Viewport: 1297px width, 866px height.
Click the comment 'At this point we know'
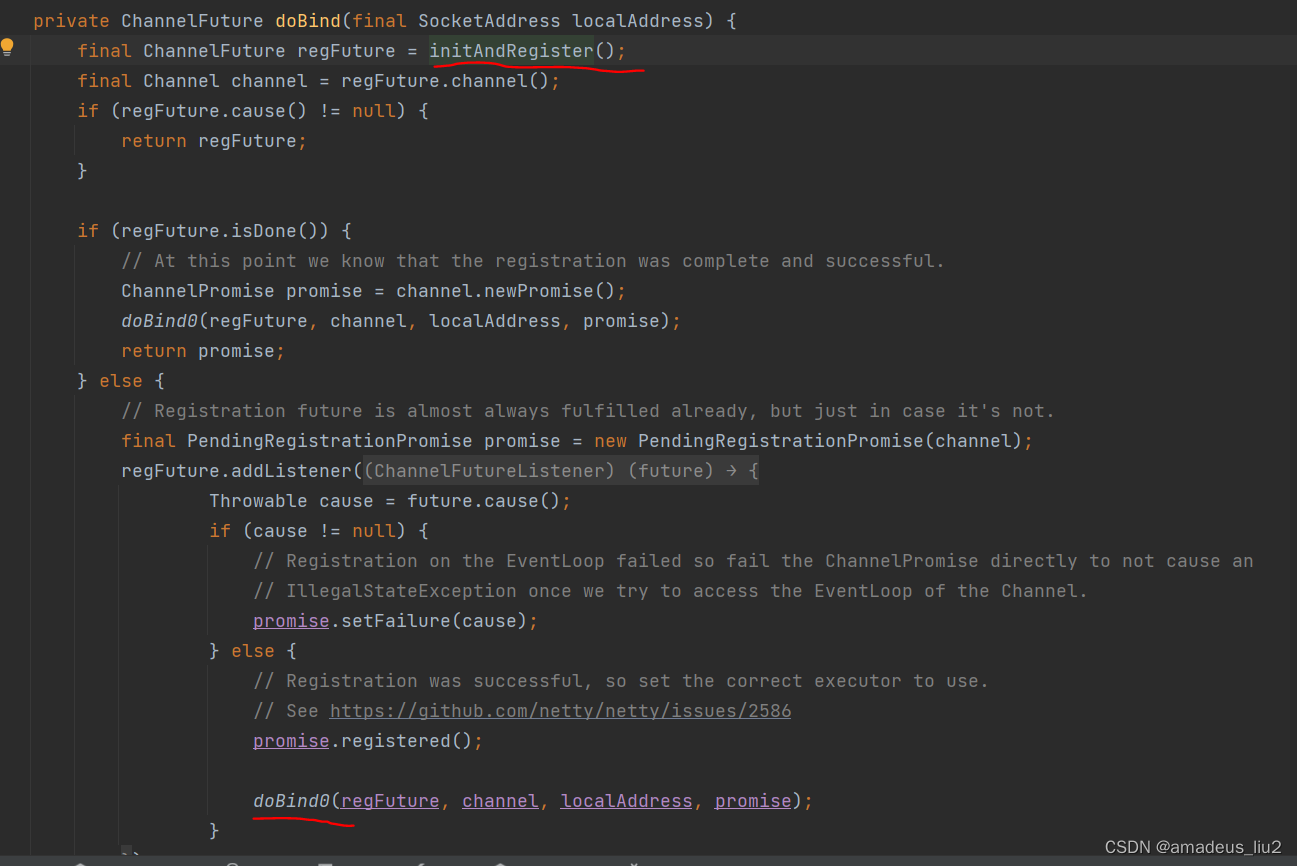click(x=533, y=261)
